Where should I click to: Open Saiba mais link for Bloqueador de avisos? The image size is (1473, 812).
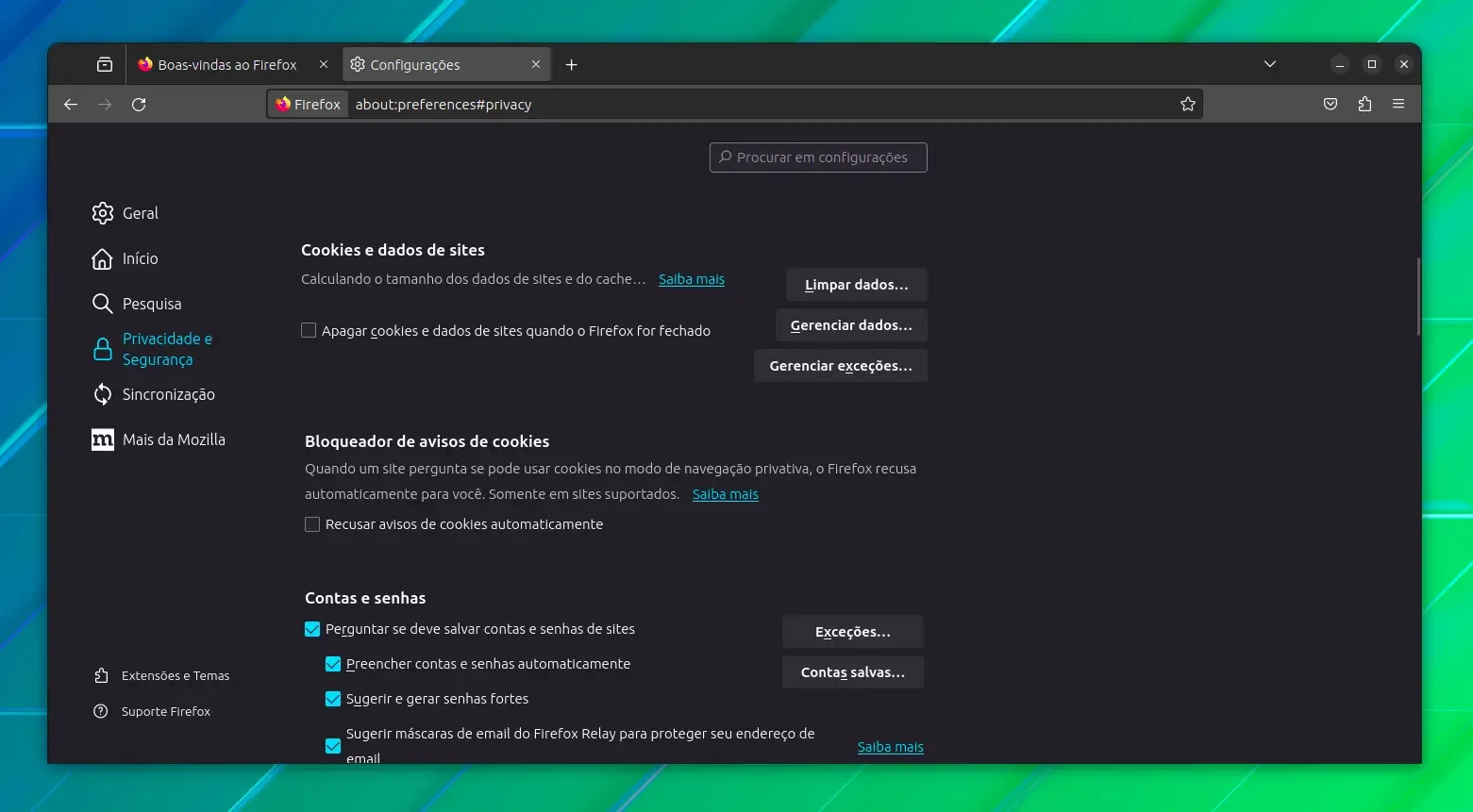coord(726,494)
